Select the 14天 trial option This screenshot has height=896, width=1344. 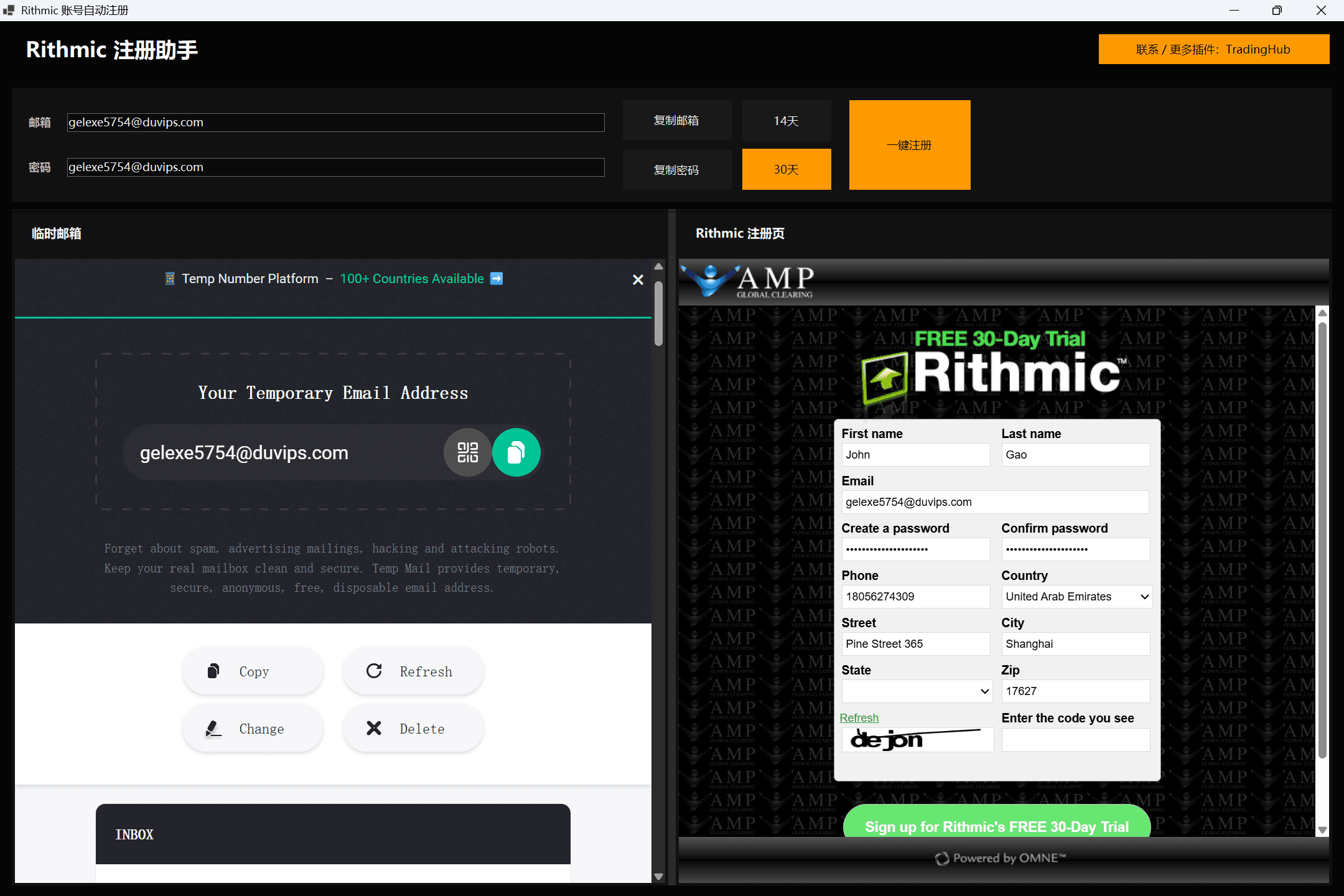tap(786, 121)
